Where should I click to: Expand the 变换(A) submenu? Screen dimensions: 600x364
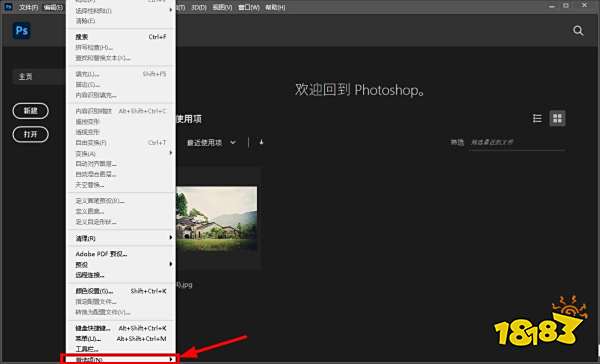121,153
